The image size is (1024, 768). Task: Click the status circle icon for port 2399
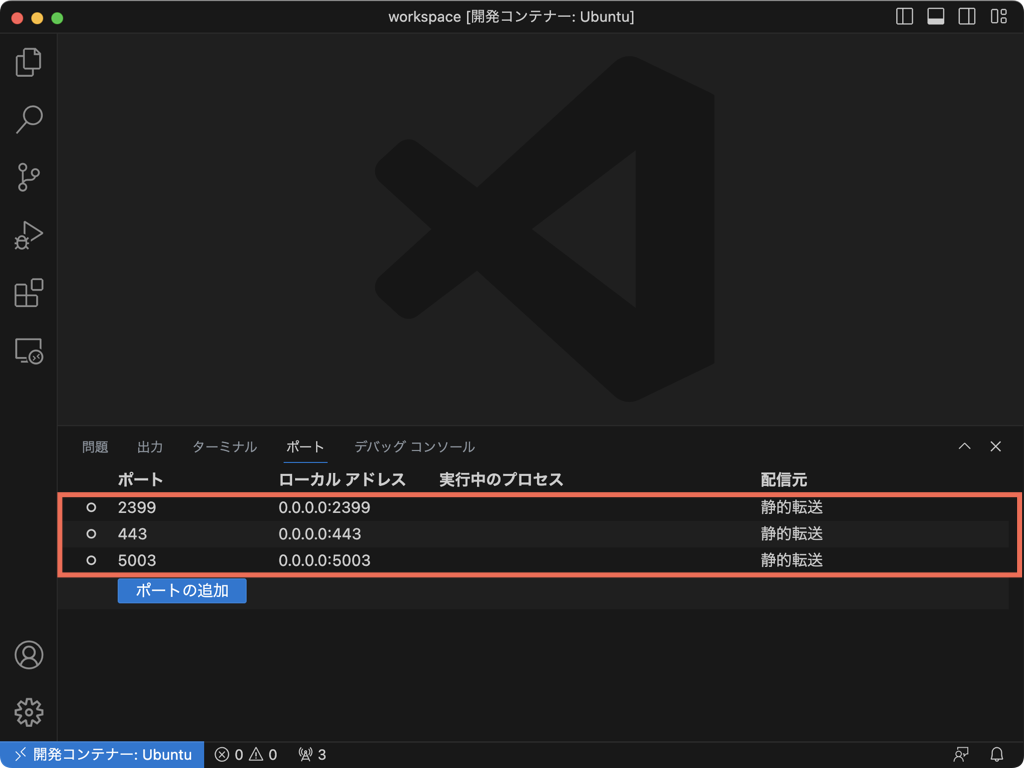(91, 507)
